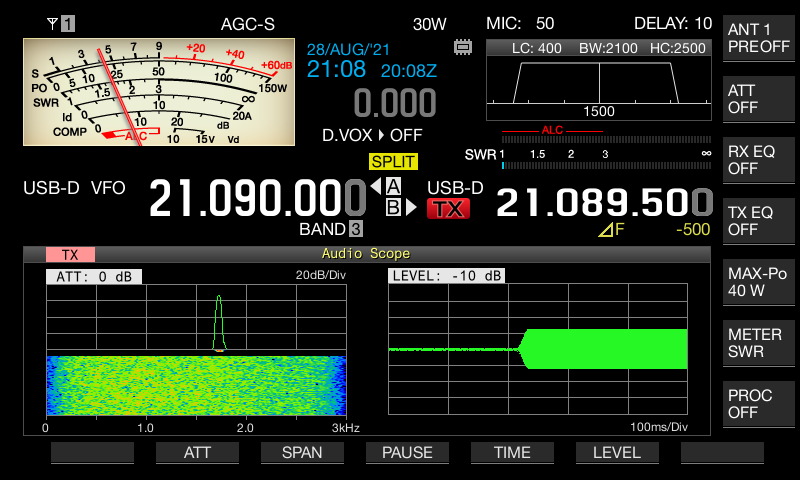Click the Audio Scope title bar
Viewport: 800px width, 480px height.
point(366,254)
